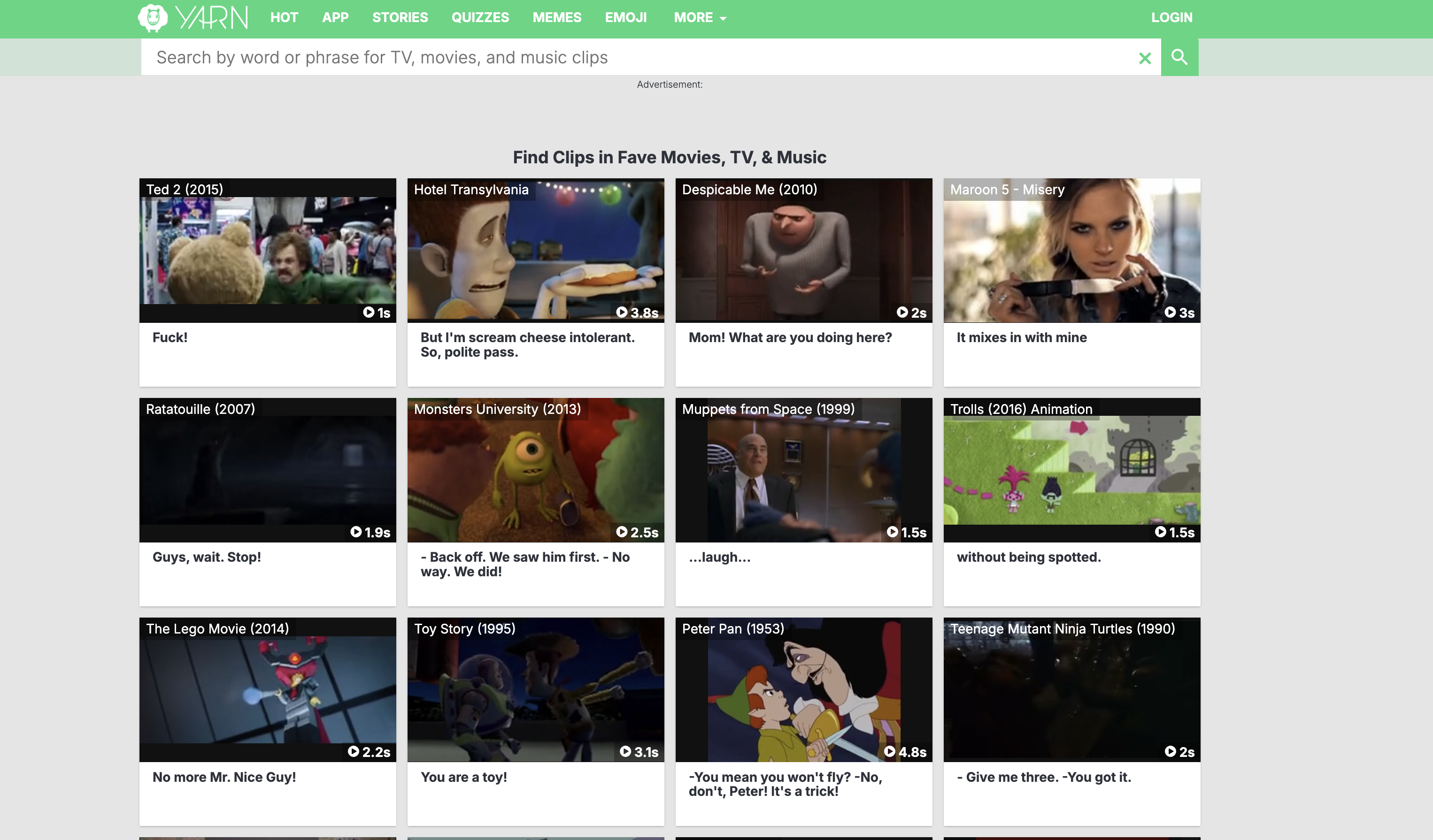This screenshot has width=1433, height=840.
Task: Open the HOT menu item
Action: point(284,18)
